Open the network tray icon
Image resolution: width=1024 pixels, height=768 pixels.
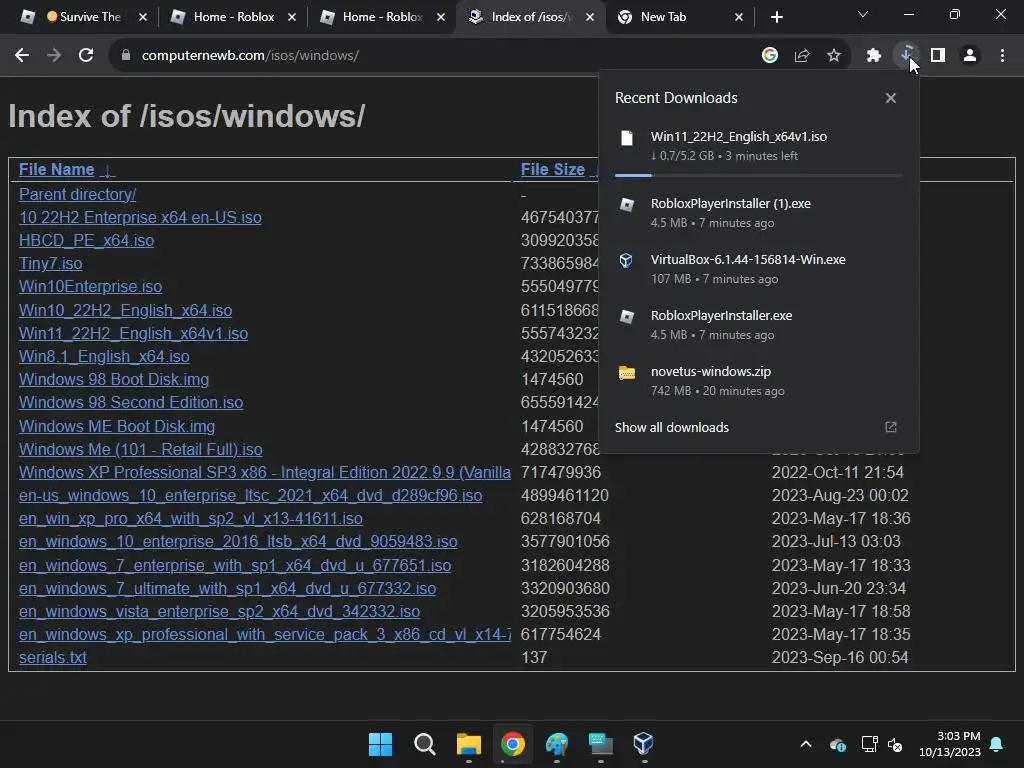pyautogui.click(x=869, y=744)
